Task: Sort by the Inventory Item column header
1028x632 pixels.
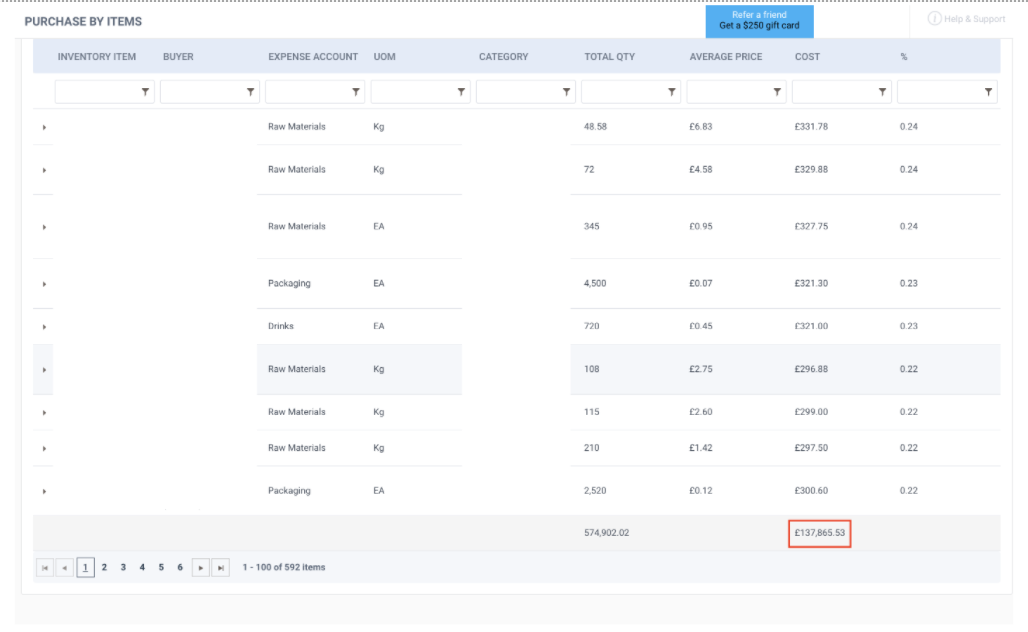Action: click(97, 57)
